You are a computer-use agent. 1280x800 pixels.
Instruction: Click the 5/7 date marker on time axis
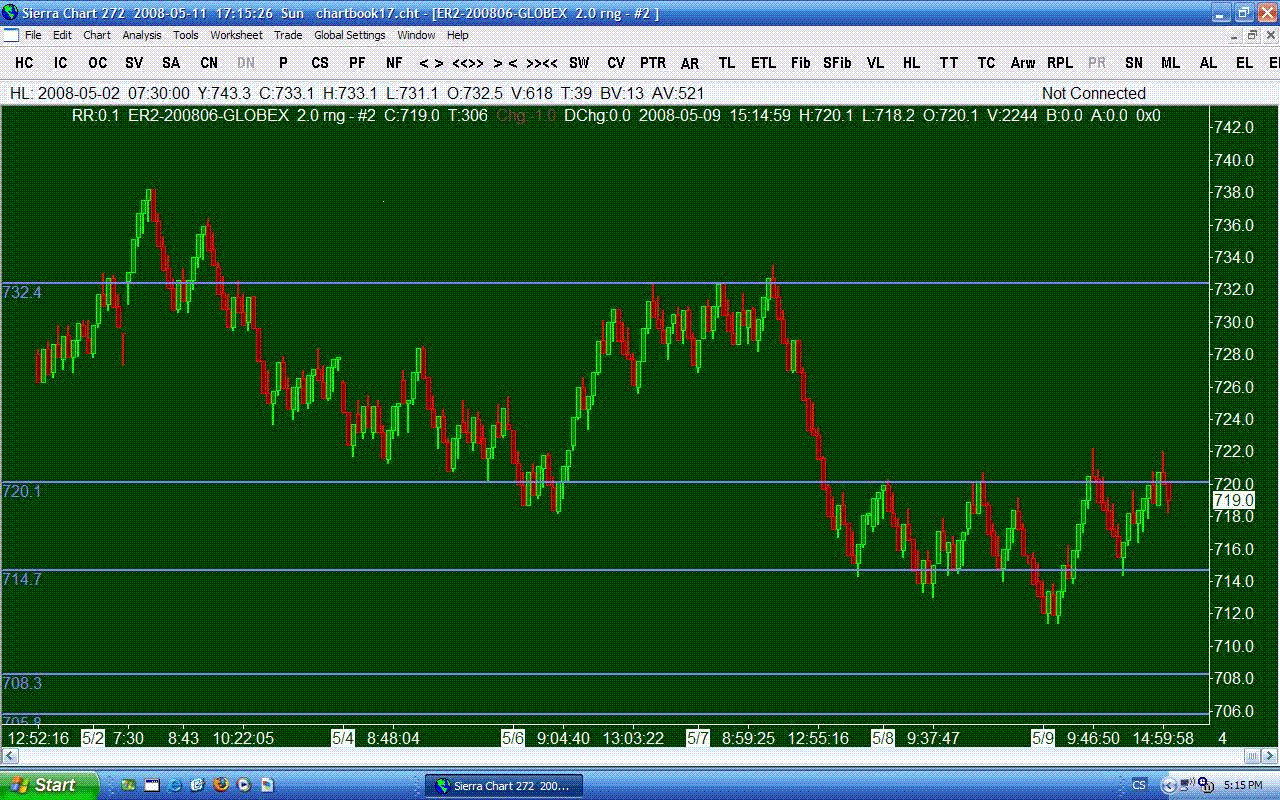point(698,738)
